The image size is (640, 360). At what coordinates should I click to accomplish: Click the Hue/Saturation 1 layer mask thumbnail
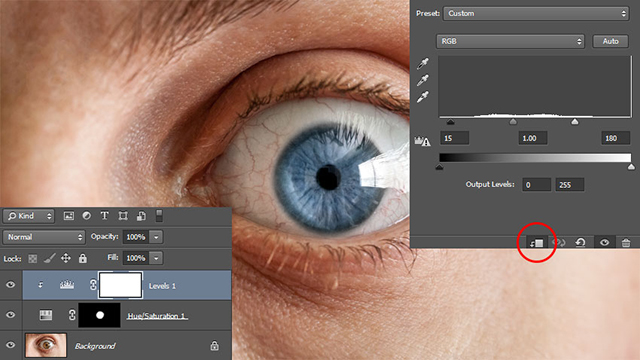pos(100,315)
